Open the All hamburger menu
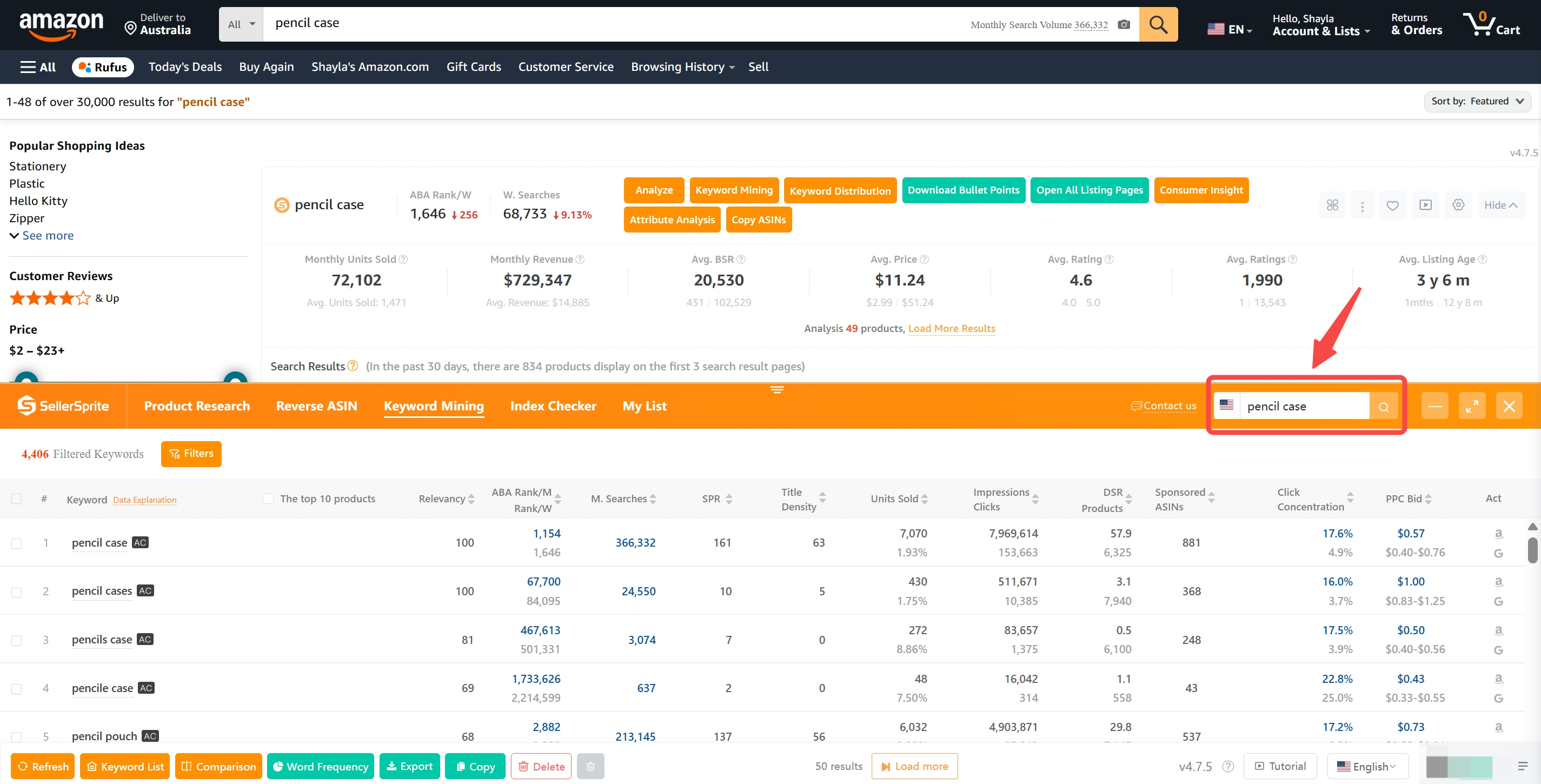 38,67
